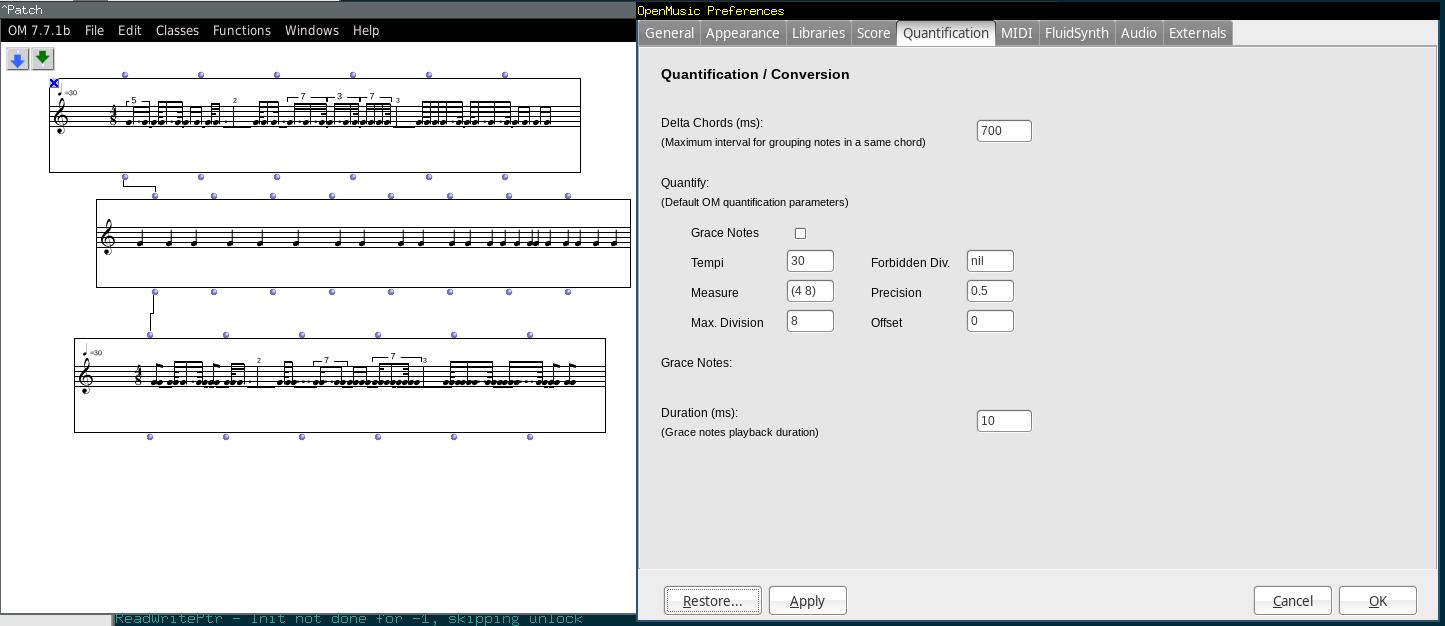1445x626 pixels.
Task: Click the Cancel button in Preferences
Action: 1292,601
